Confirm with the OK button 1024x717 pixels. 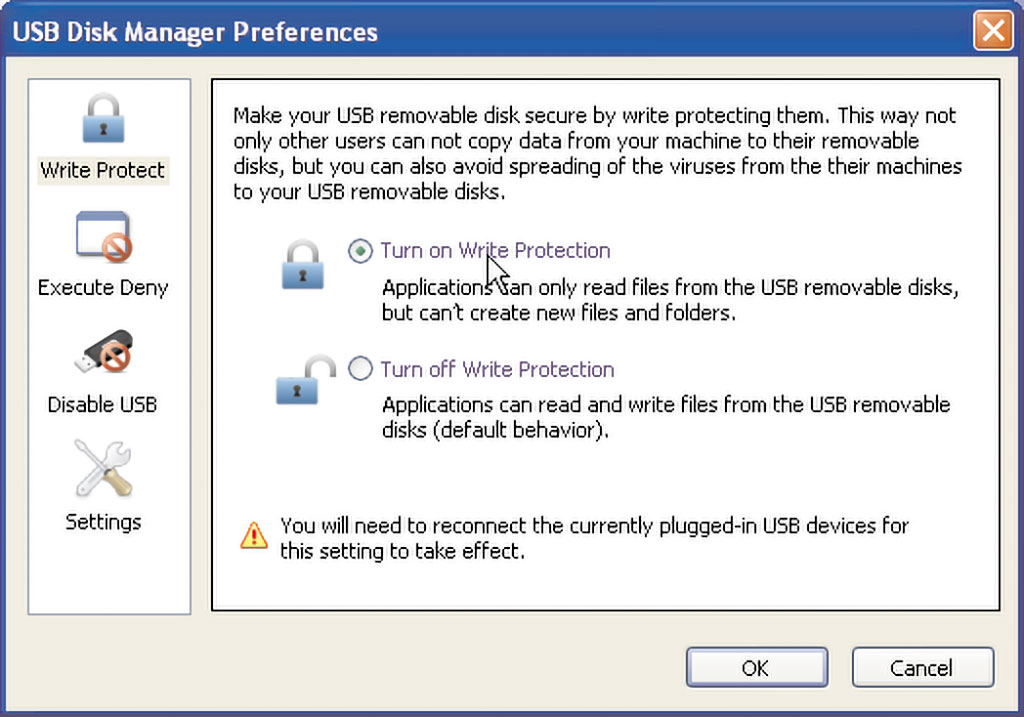[x=757, y=667]
